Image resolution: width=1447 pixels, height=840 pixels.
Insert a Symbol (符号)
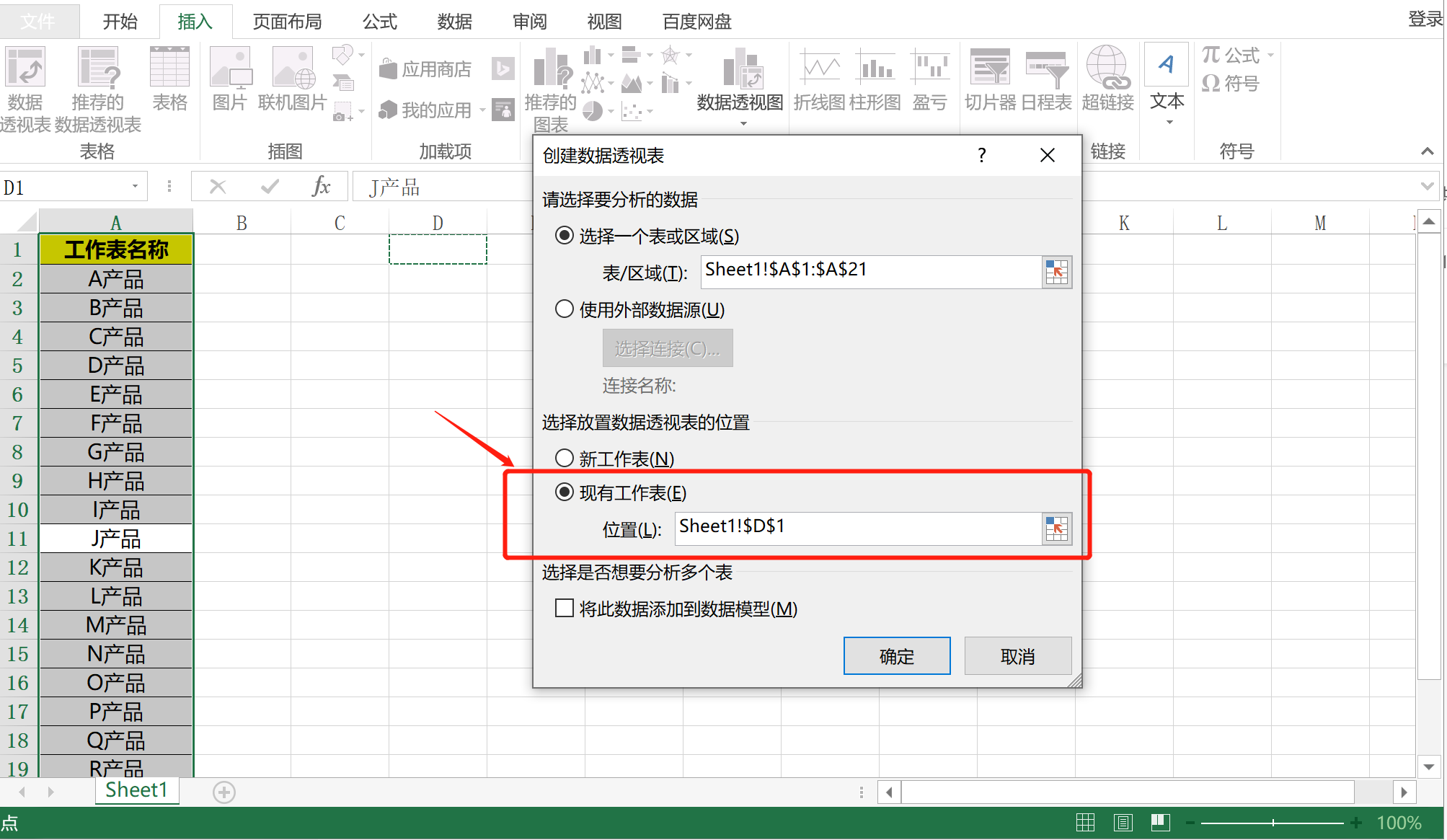(1230, 83)
